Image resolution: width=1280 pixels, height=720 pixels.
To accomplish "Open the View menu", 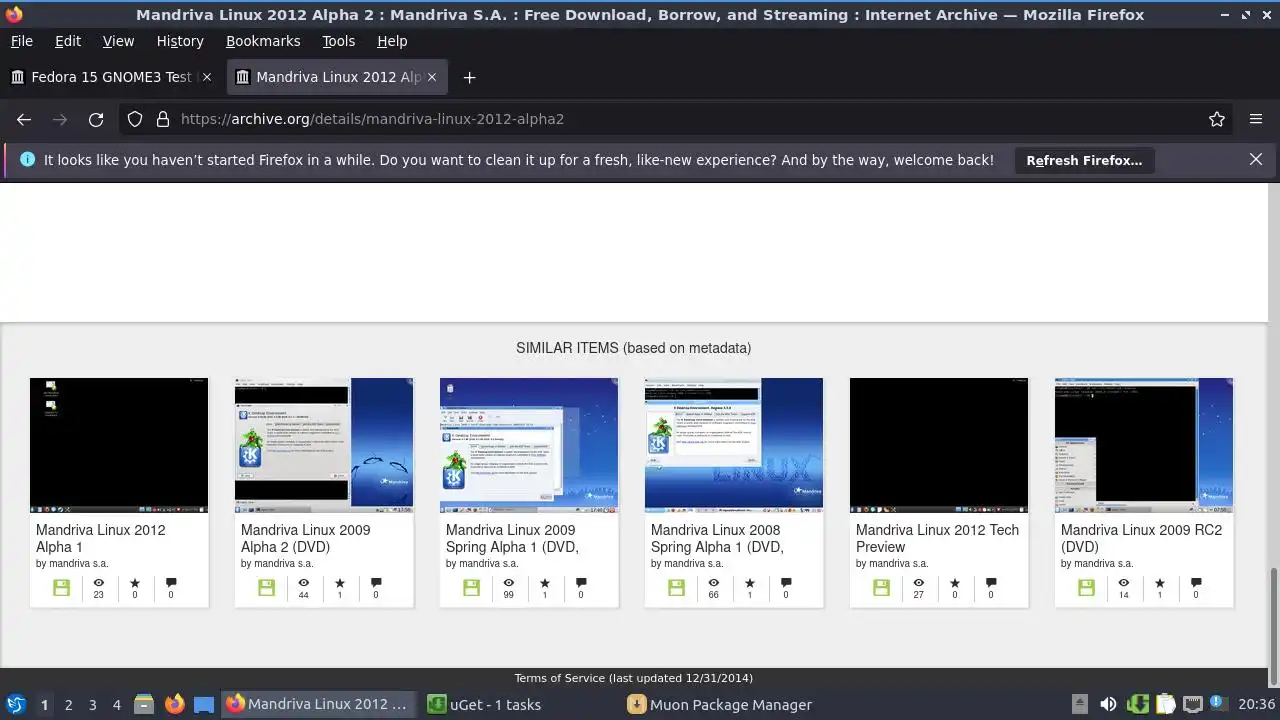I will (x=118, y=41).
